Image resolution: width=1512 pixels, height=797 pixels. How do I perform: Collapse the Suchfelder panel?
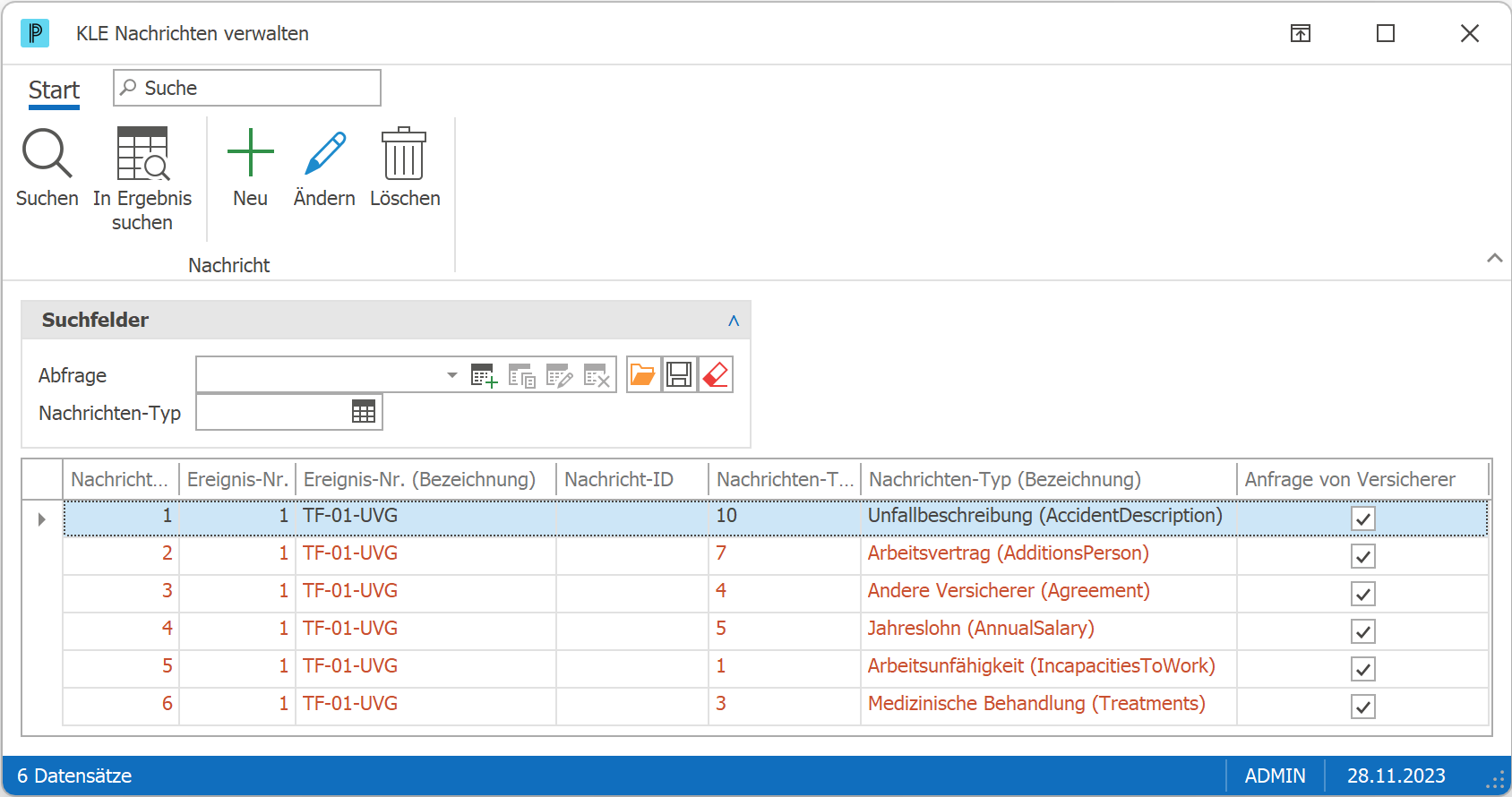[x=734, y=321]
